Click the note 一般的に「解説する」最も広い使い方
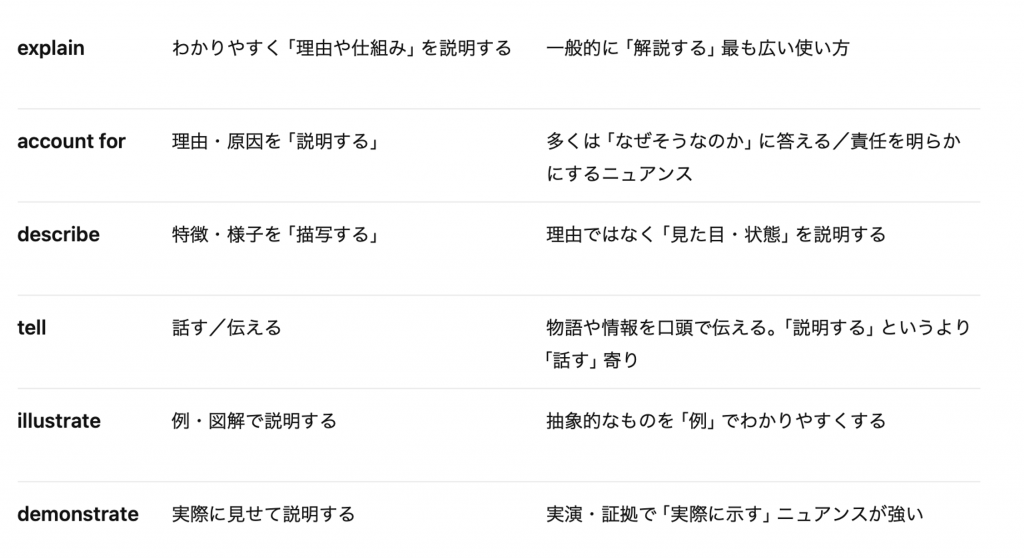The height and width of the screenshot is (558, 1024). point(698,48)
